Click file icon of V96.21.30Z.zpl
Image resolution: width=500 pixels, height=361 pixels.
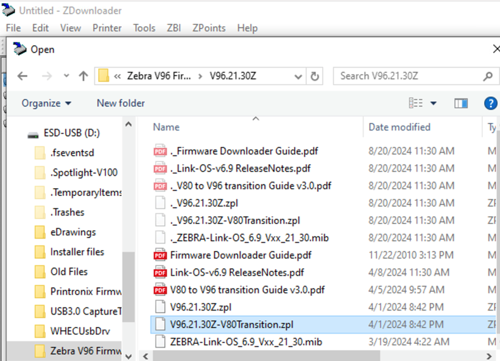pos(160,307)
